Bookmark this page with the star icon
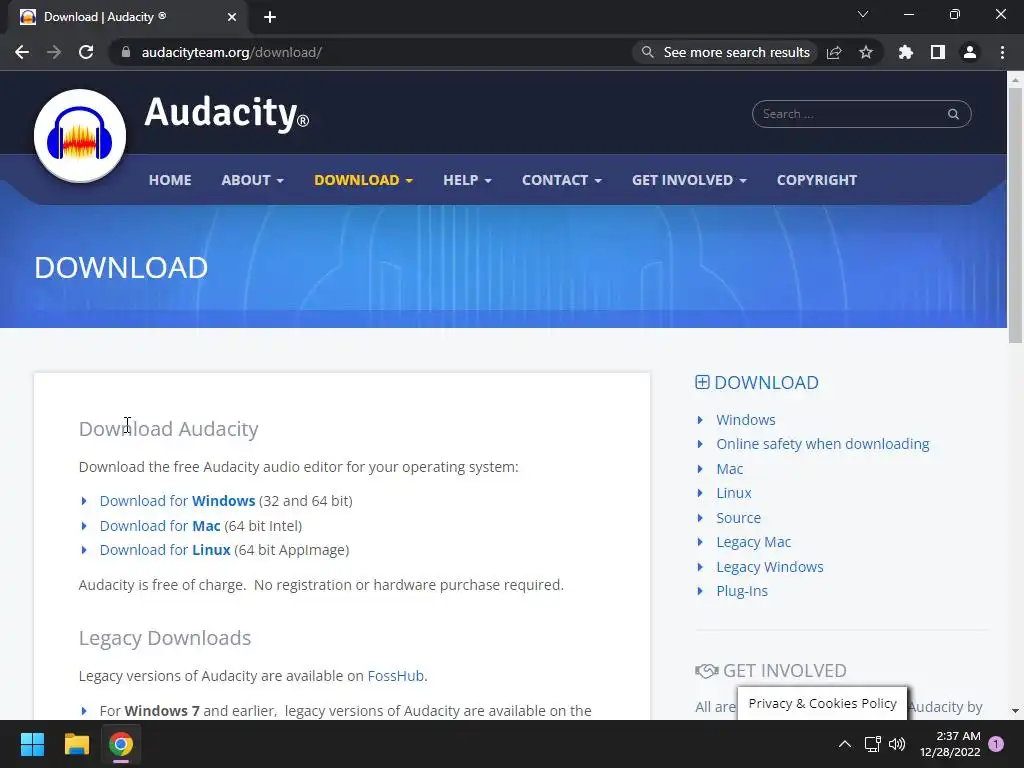 click(x=866, y=52)
